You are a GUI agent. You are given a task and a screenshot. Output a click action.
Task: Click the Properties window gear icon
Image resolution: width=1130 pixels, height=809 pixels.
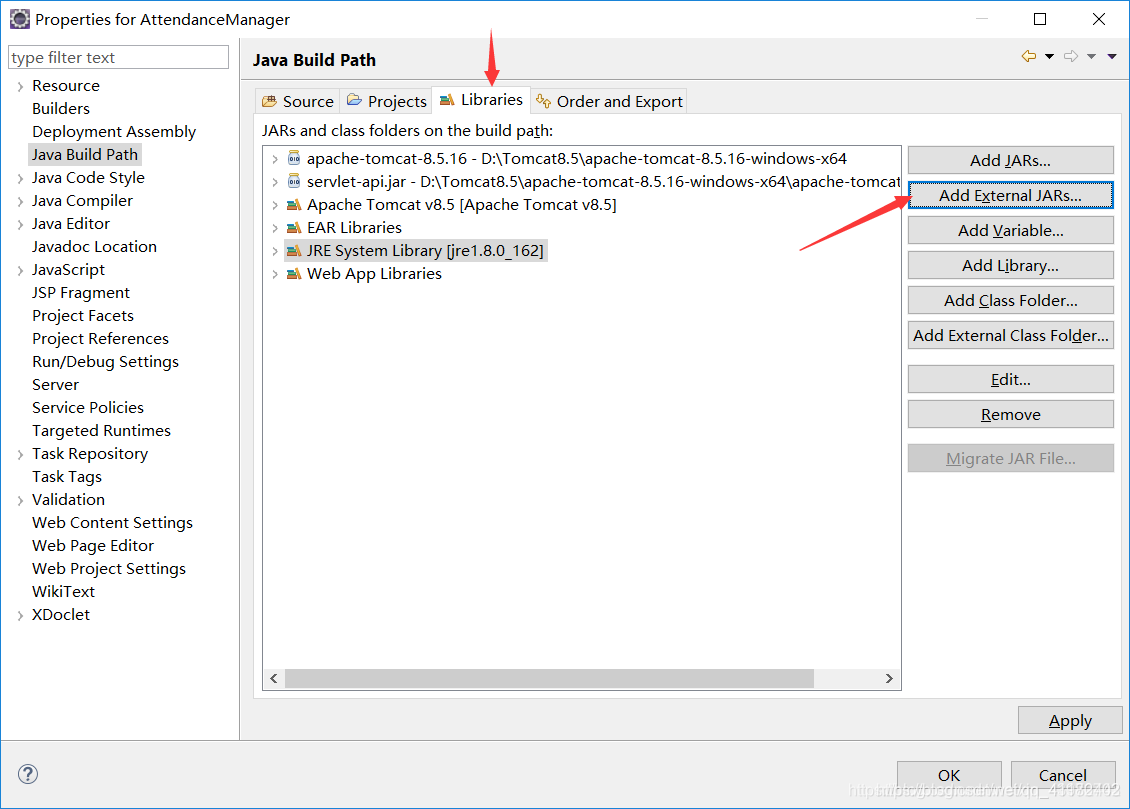click(19, 19)
